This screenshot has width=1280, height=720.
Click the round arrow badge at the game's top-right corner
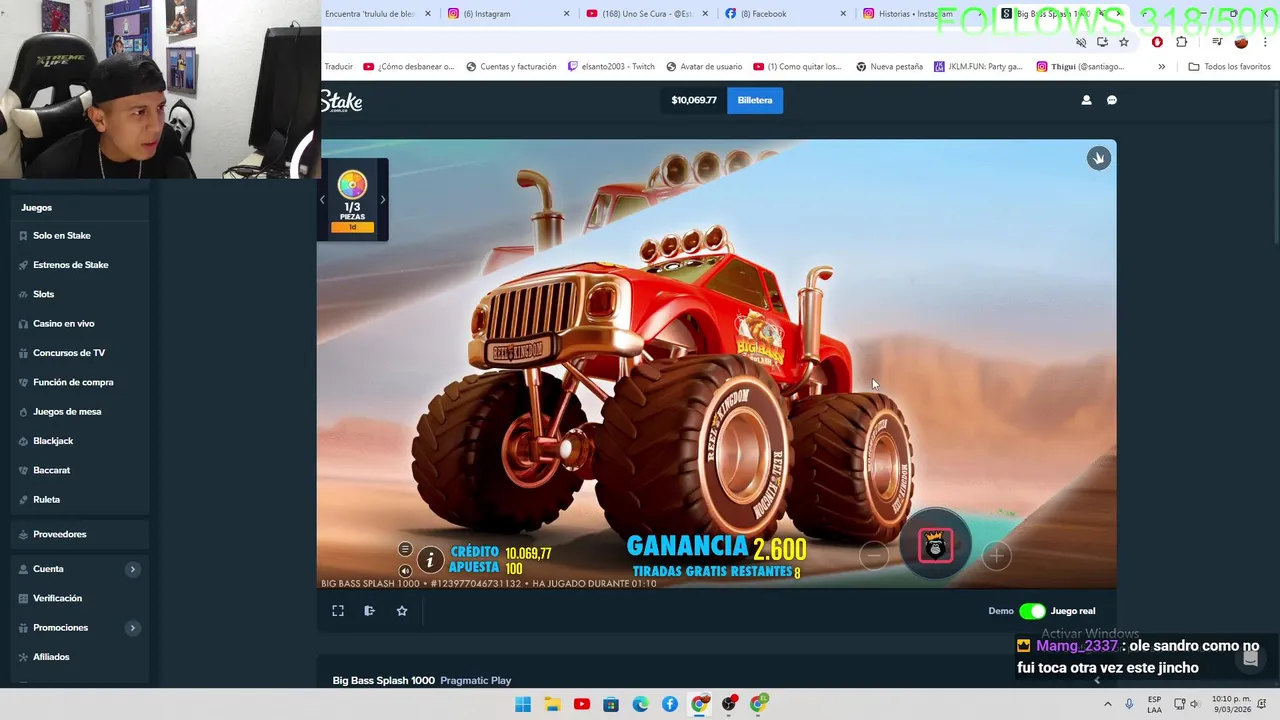pyautogui.click(x=1099, y=158)
